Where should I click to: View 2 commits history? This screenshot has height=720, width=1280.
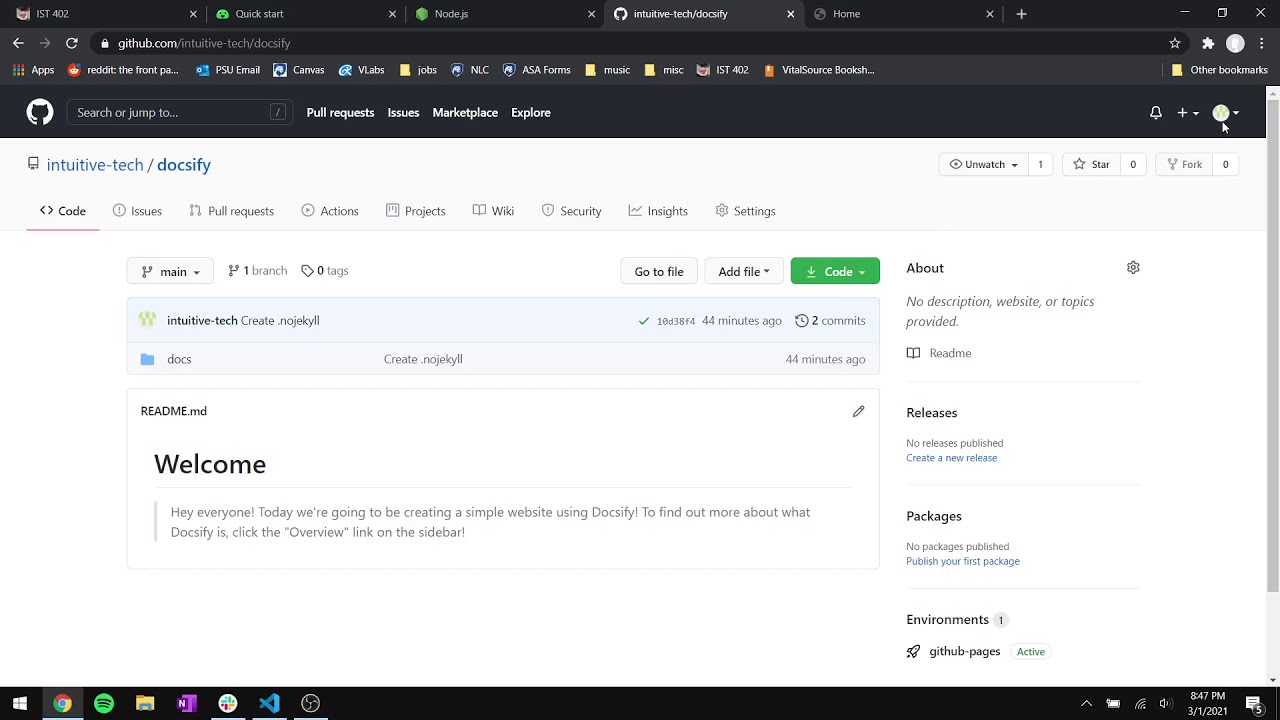click(x=830, y=321)
